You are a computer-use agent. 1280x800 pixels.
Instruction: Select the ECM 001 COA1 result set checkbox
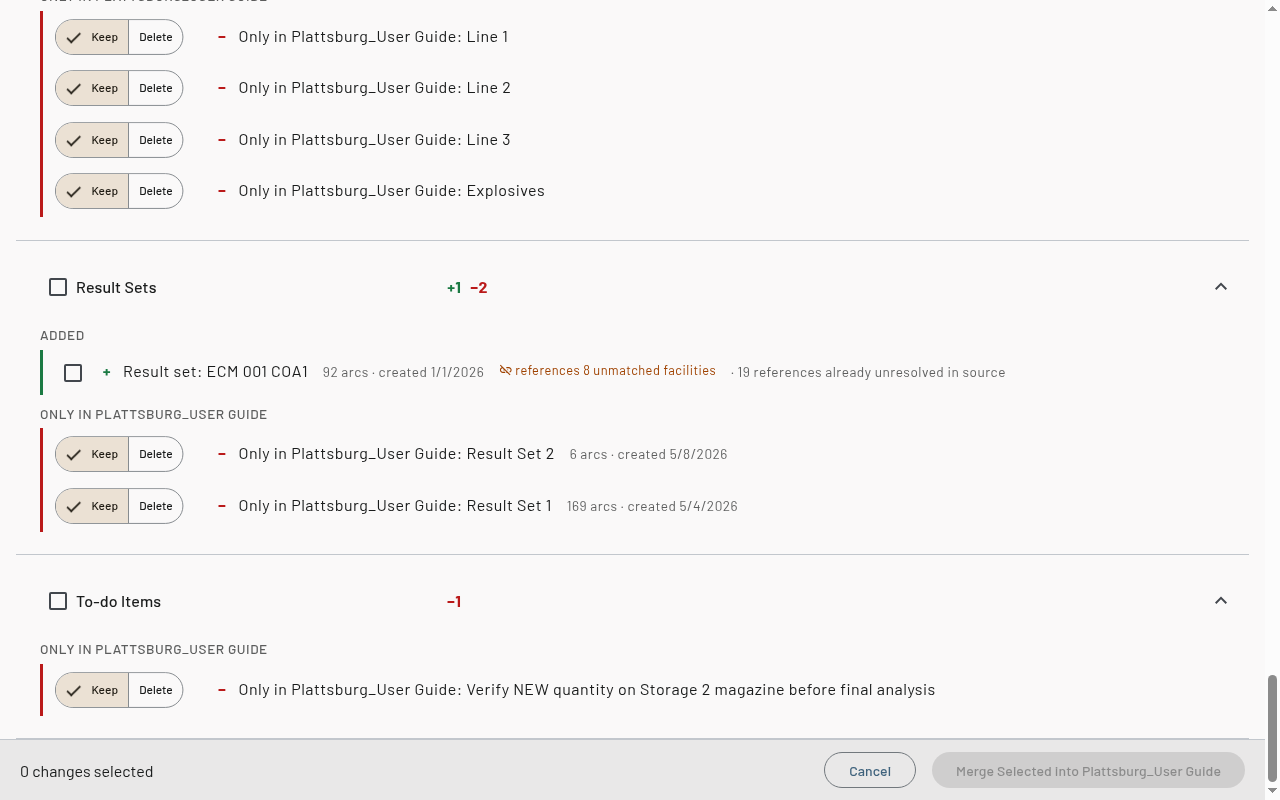[x=73, y=372]
